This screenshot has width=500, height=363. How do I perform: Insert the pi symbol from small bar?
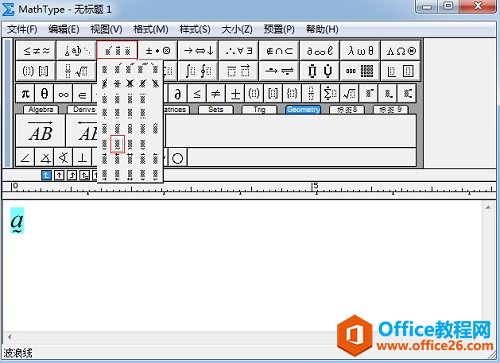click(x=25, y=94)
